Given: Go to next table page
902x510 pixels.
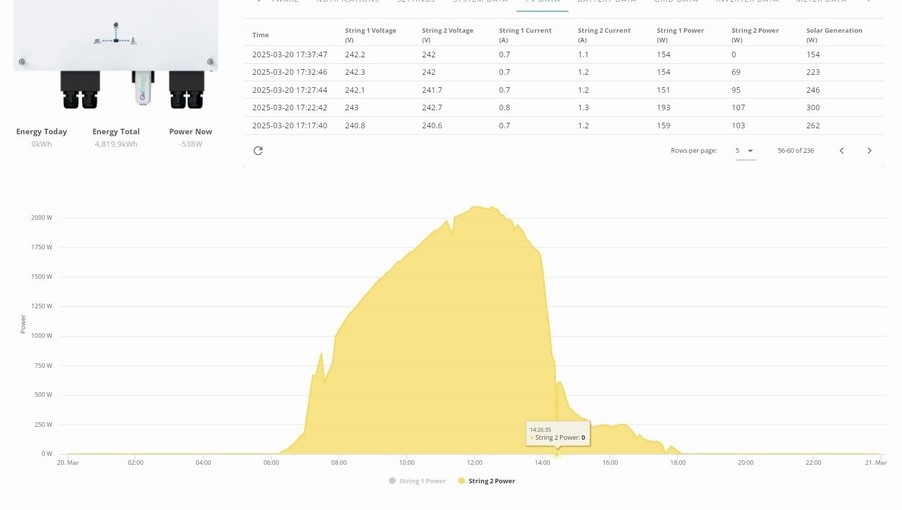Looking at the screenshot, I should 869,151.
